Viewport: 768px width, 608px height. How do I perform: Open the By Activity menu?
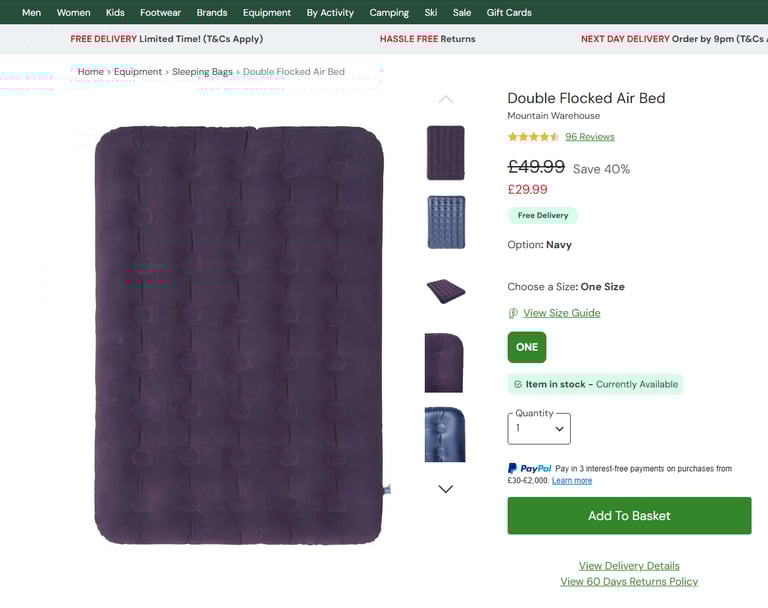tap(330, 13)
